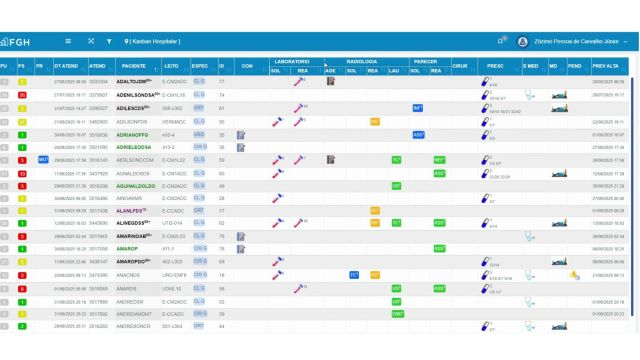Expand the Zózimo Pessoa de Carvalho Júnior menu

580,42
